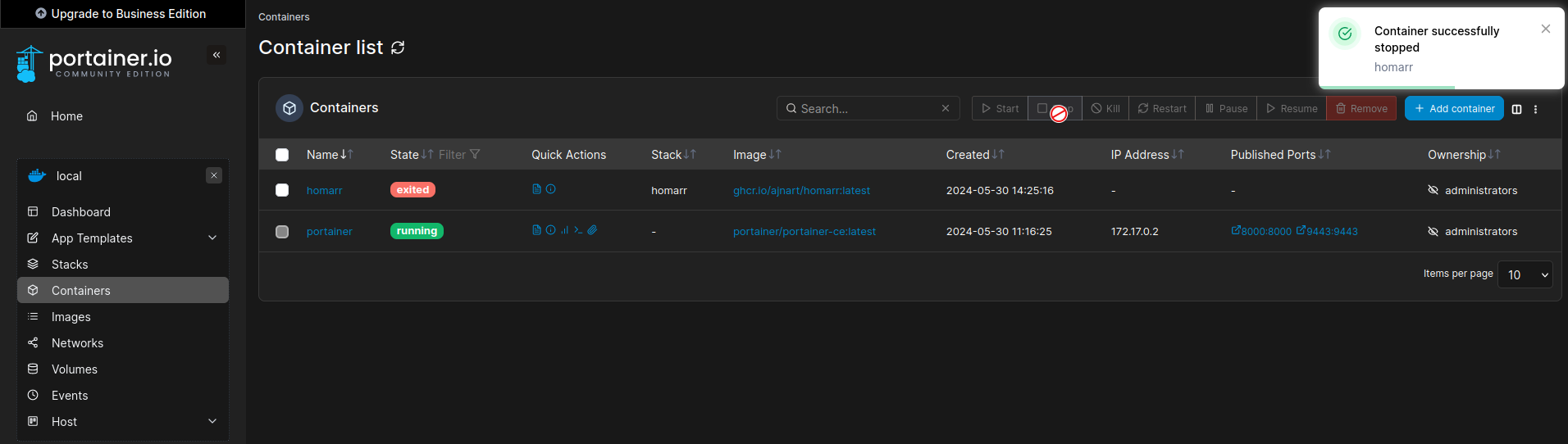The width and height of the screenshot is (1568, 444).
Task: Open portainer container exec console icon
Action: coord(578,230)
